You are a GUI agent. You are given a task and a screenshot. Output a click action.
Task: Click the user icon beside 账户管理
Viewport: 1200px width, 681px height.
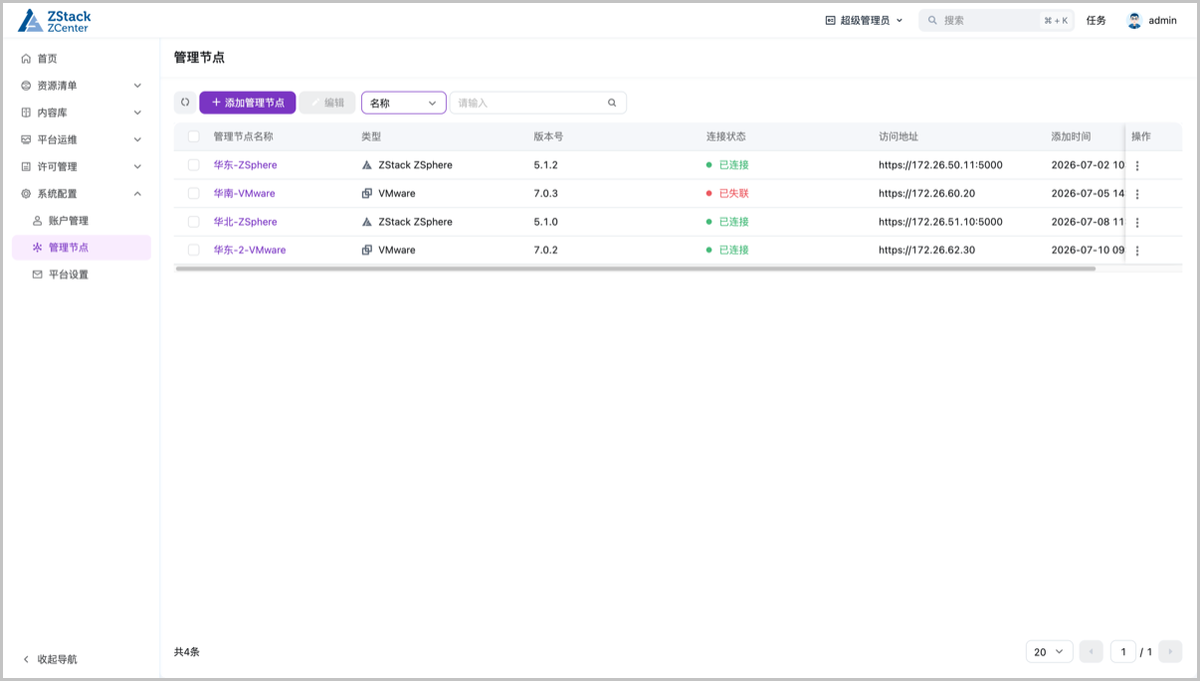pos(38,220)
